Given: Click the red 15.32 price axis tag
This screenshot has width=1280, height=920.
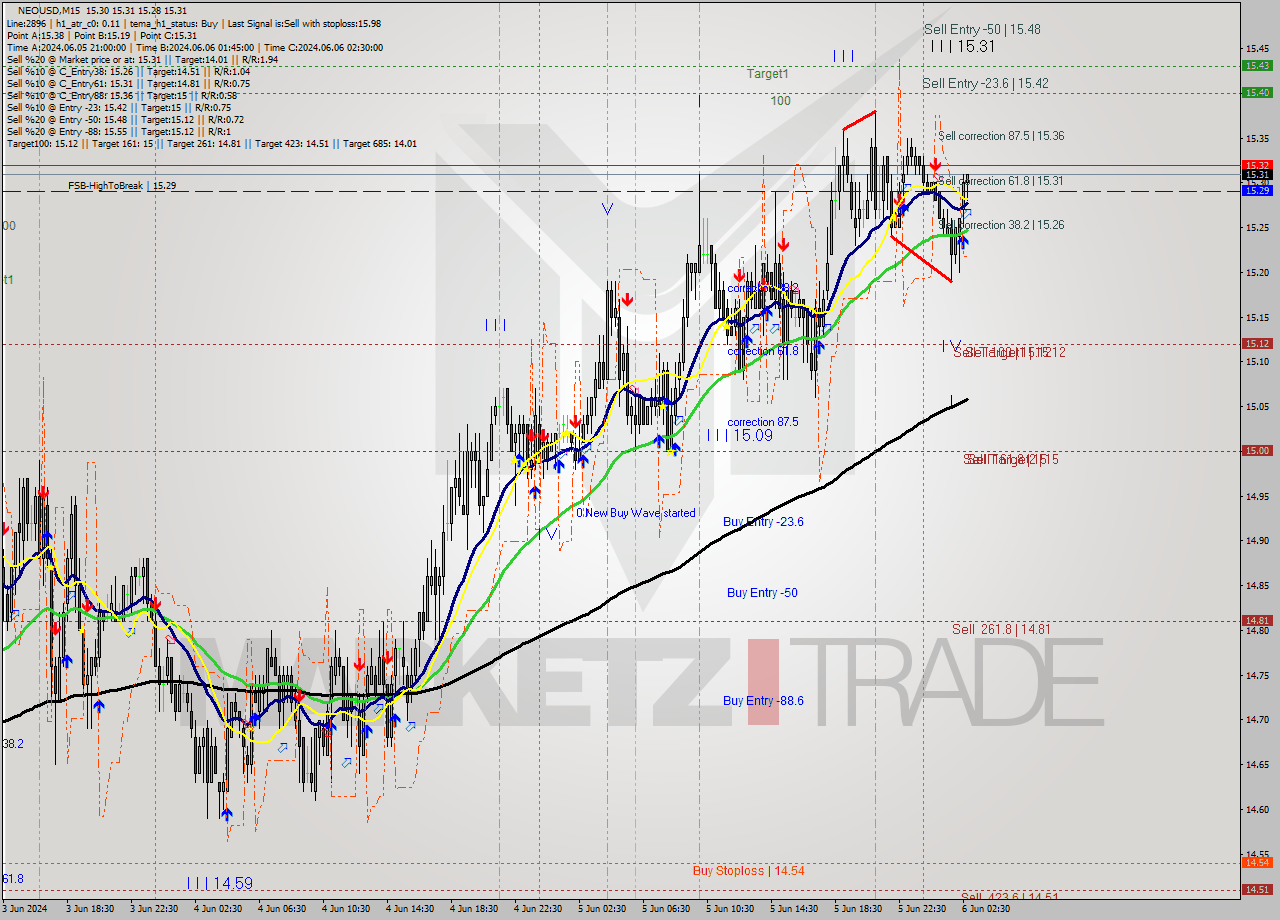Looking at the screenshot, I should coord(1257,165).
